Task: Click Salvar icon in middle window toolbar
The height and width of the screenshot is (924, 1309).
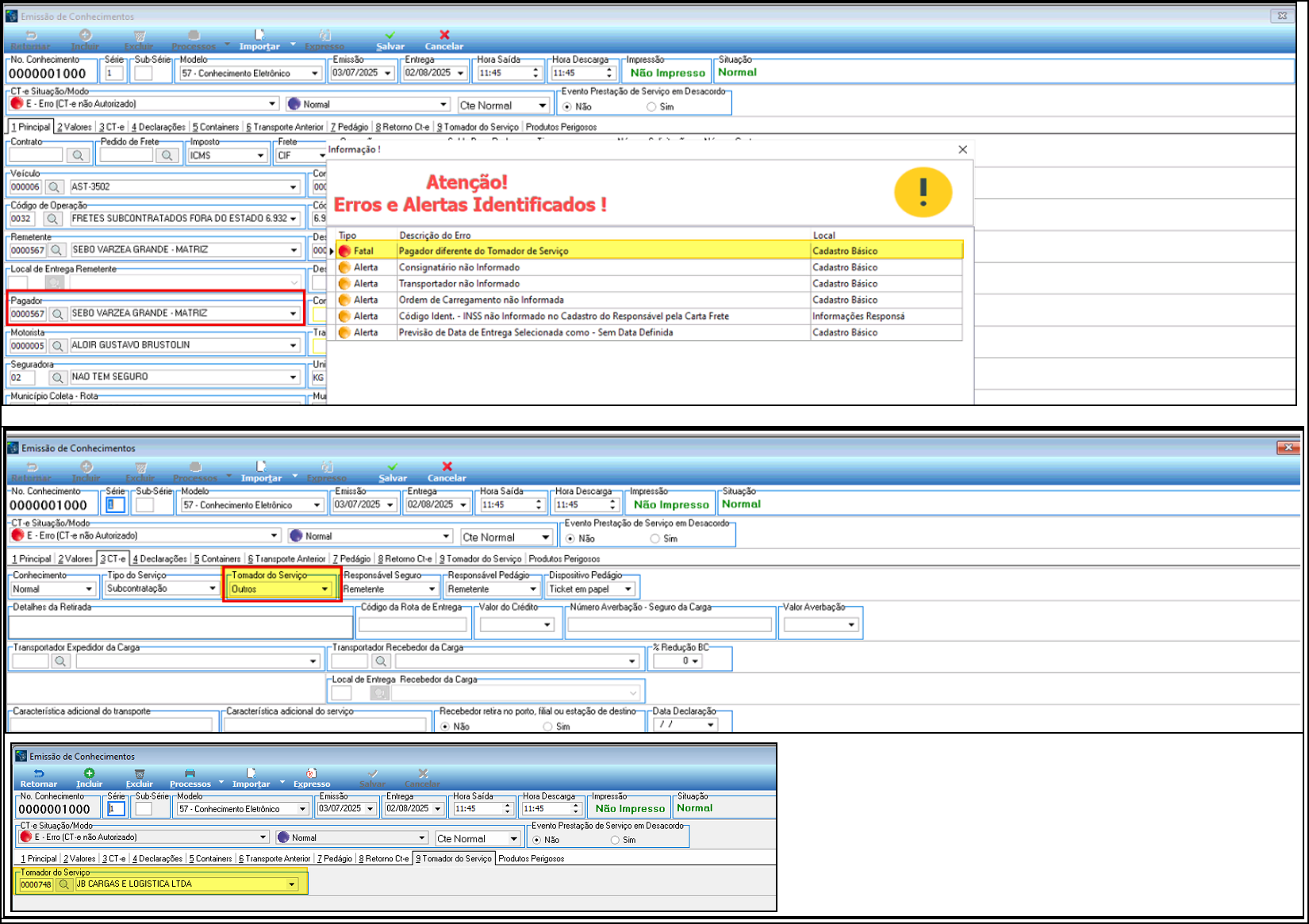Action: 392,466
